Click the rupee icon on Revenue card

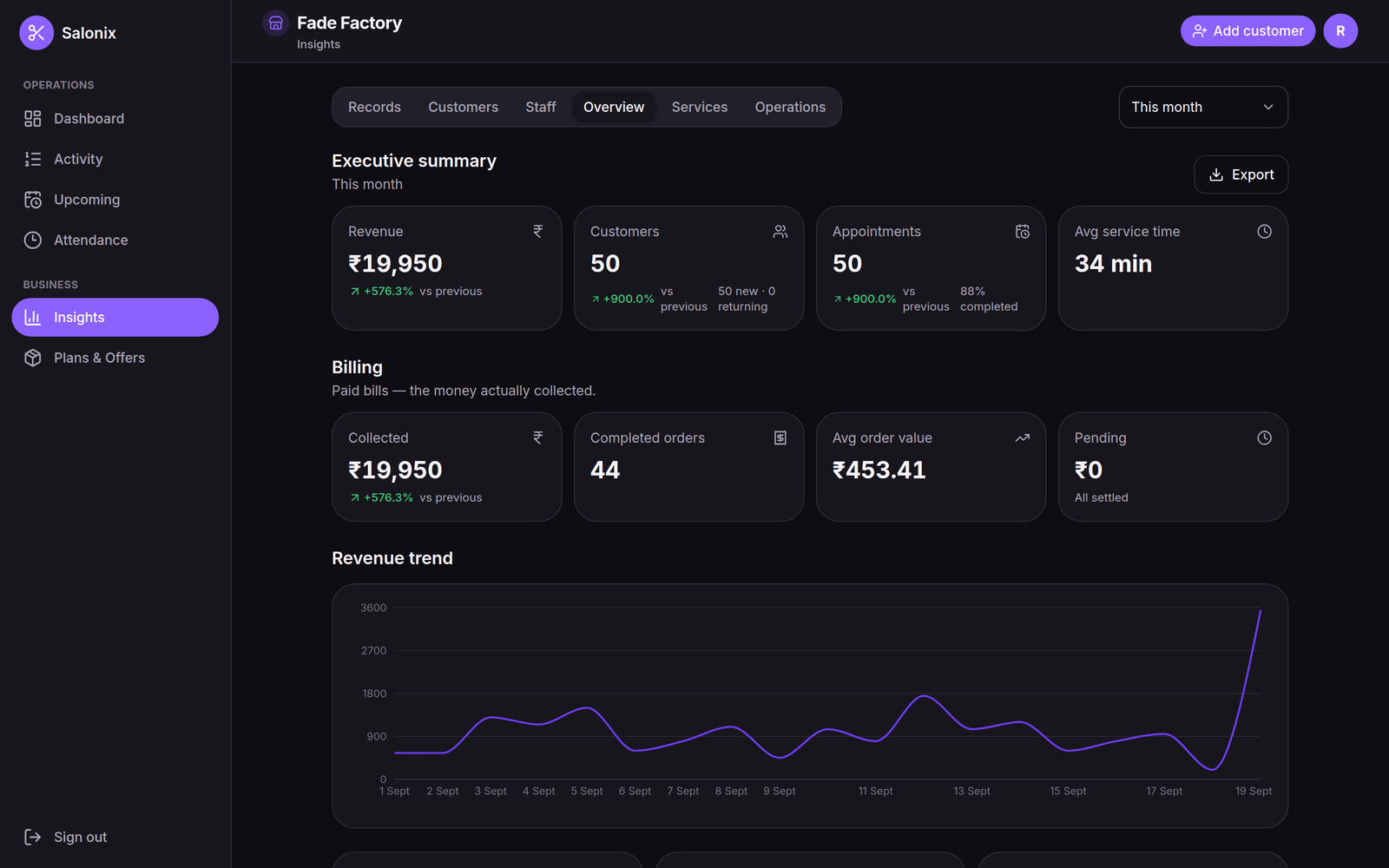pyautogui.click(x=538, y=232)
